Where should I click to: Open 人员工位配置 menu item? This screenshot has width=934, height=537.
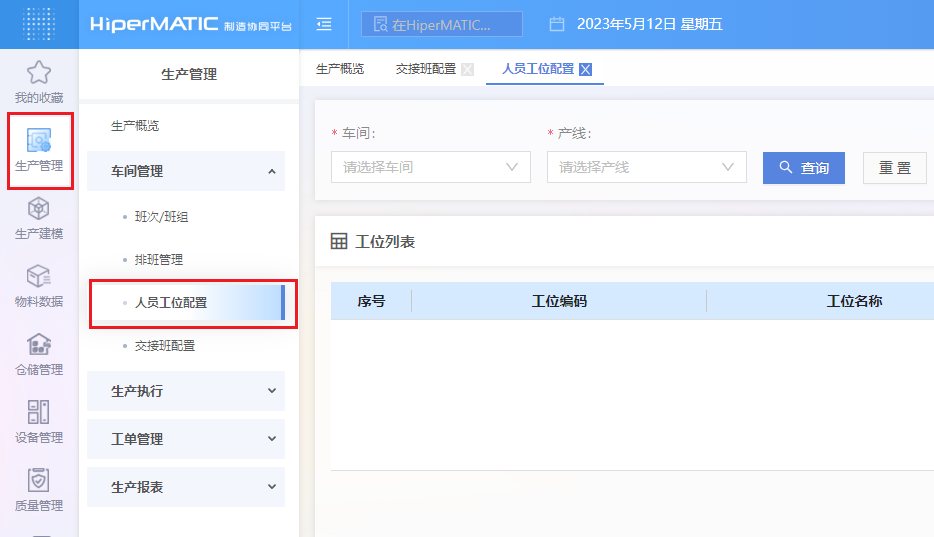188,302
